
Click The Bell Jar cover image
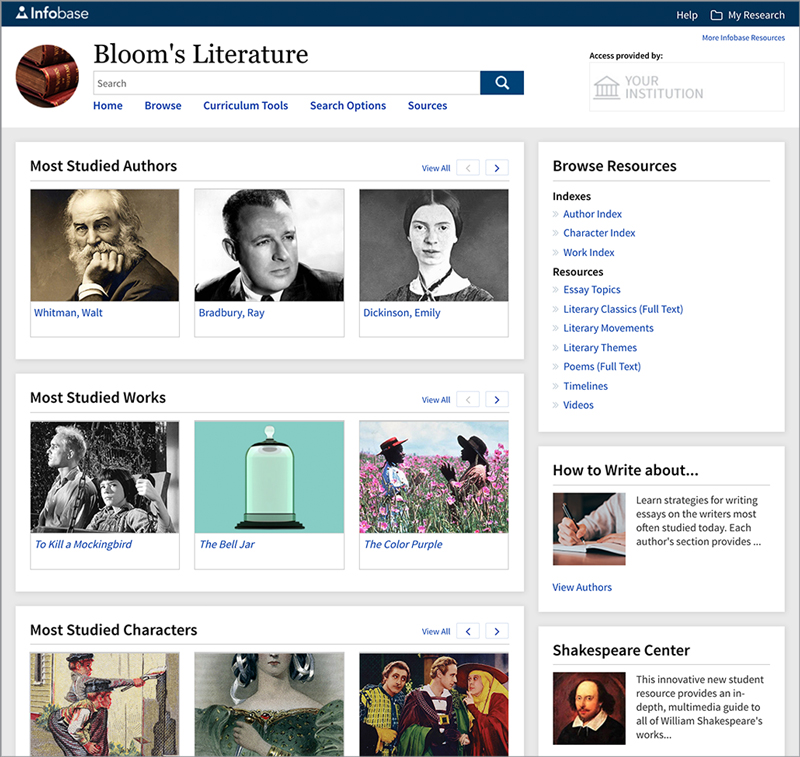pos(269,477)
